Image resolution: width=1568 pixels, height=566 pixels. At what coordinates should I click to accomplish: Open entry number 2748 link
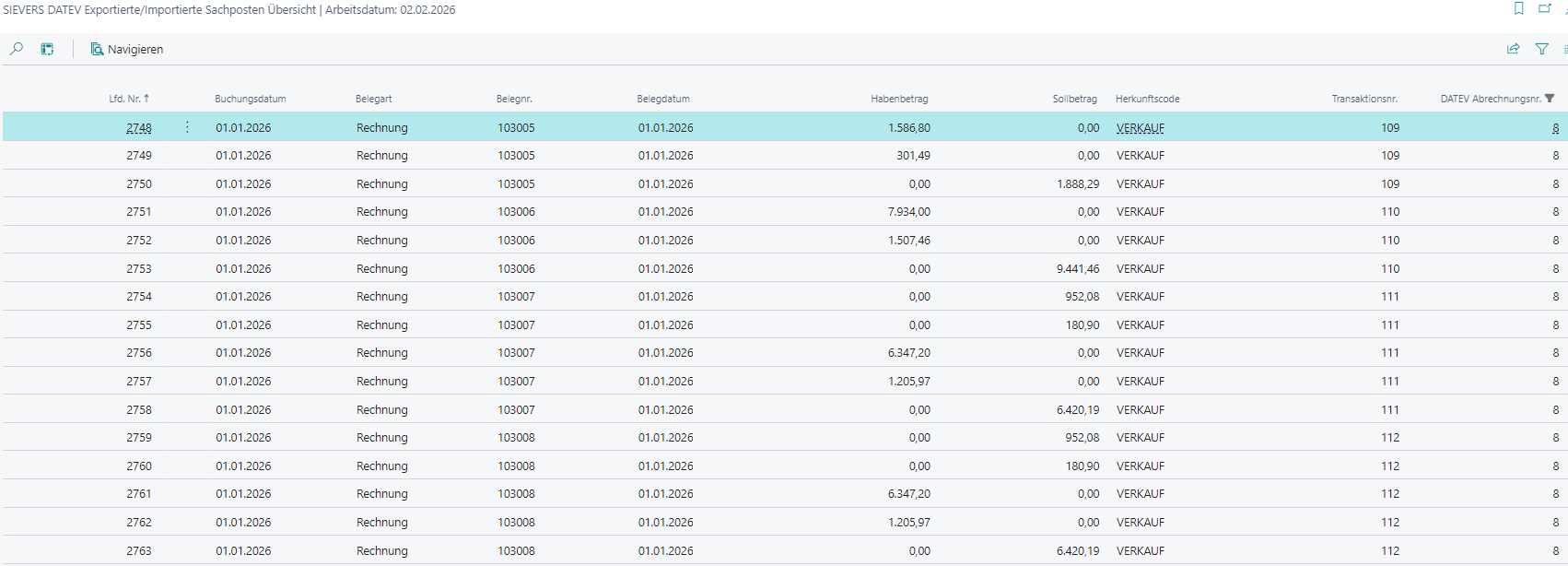click(x=139, y=128)
